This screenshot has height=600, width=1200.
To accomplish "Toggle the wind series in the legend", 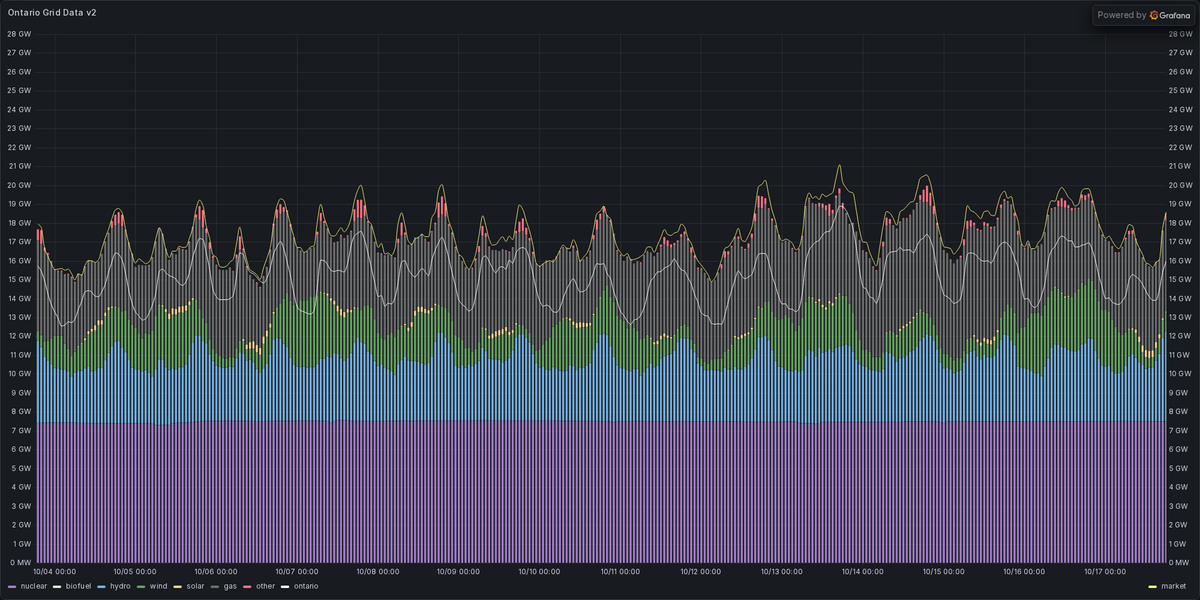I will (x=160, y=586).
